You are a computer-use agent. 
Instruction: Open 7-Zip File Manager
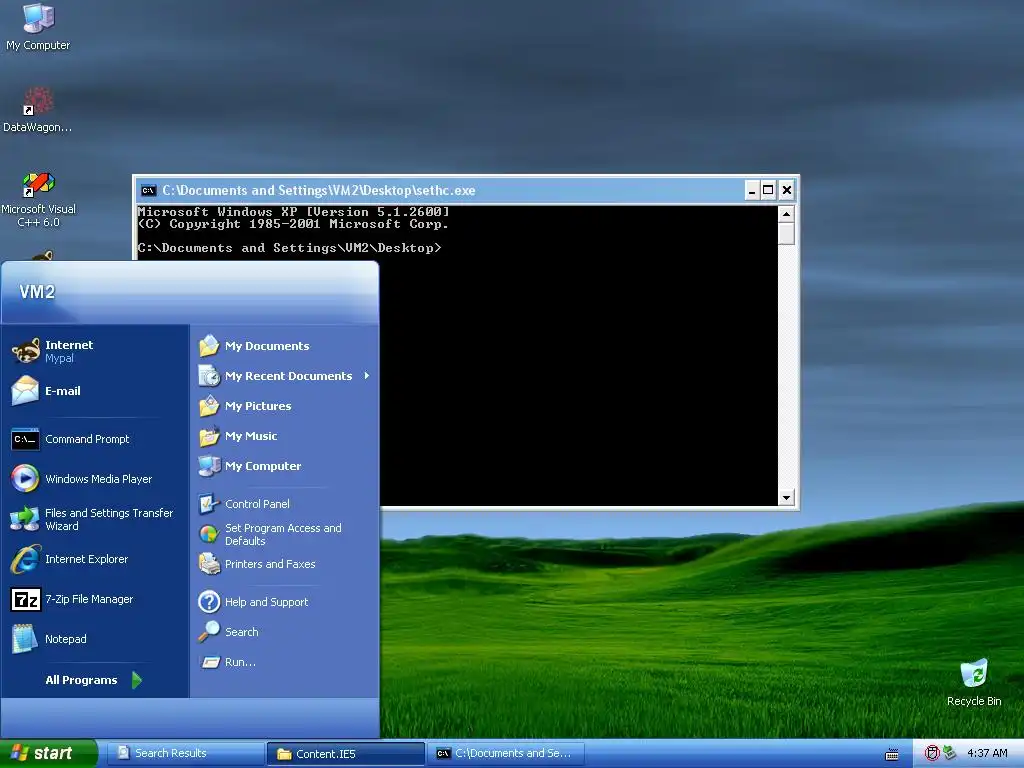95,599
